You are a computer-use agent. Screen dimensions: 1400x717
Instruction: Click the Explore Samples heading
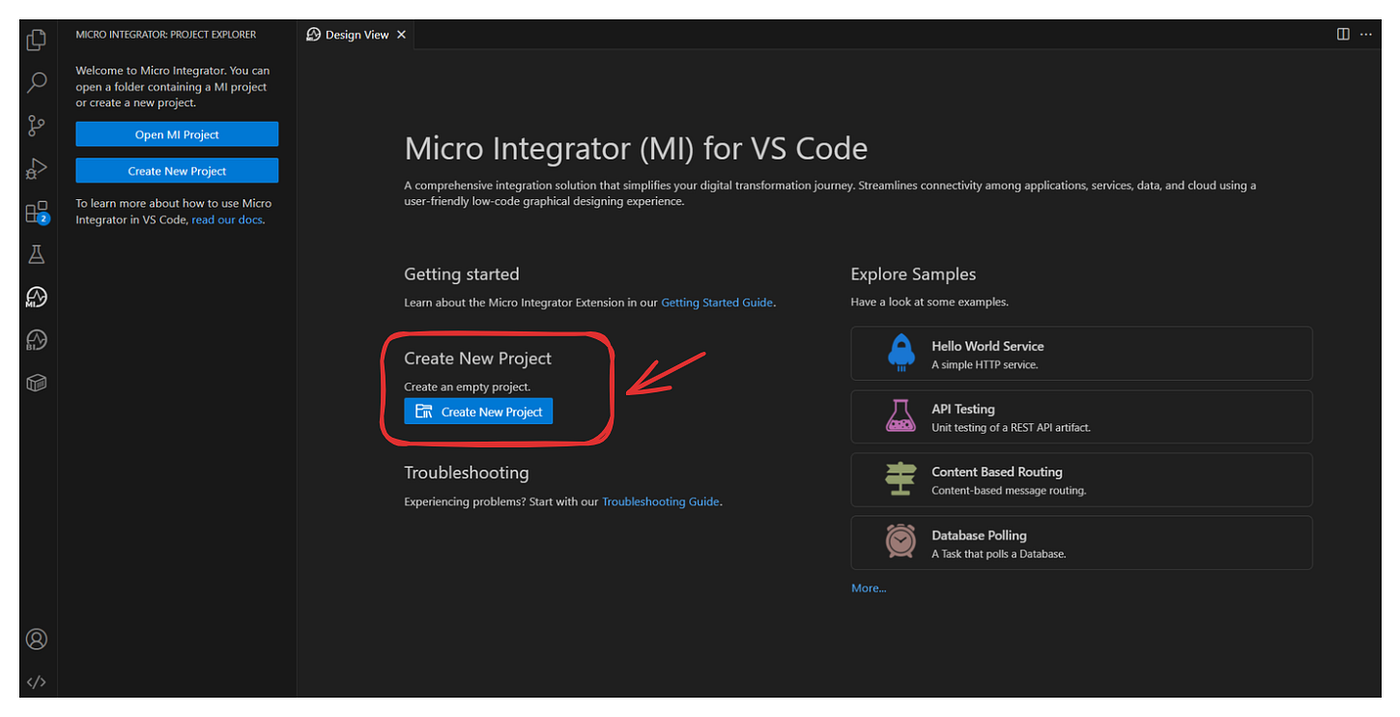(913, 274)
